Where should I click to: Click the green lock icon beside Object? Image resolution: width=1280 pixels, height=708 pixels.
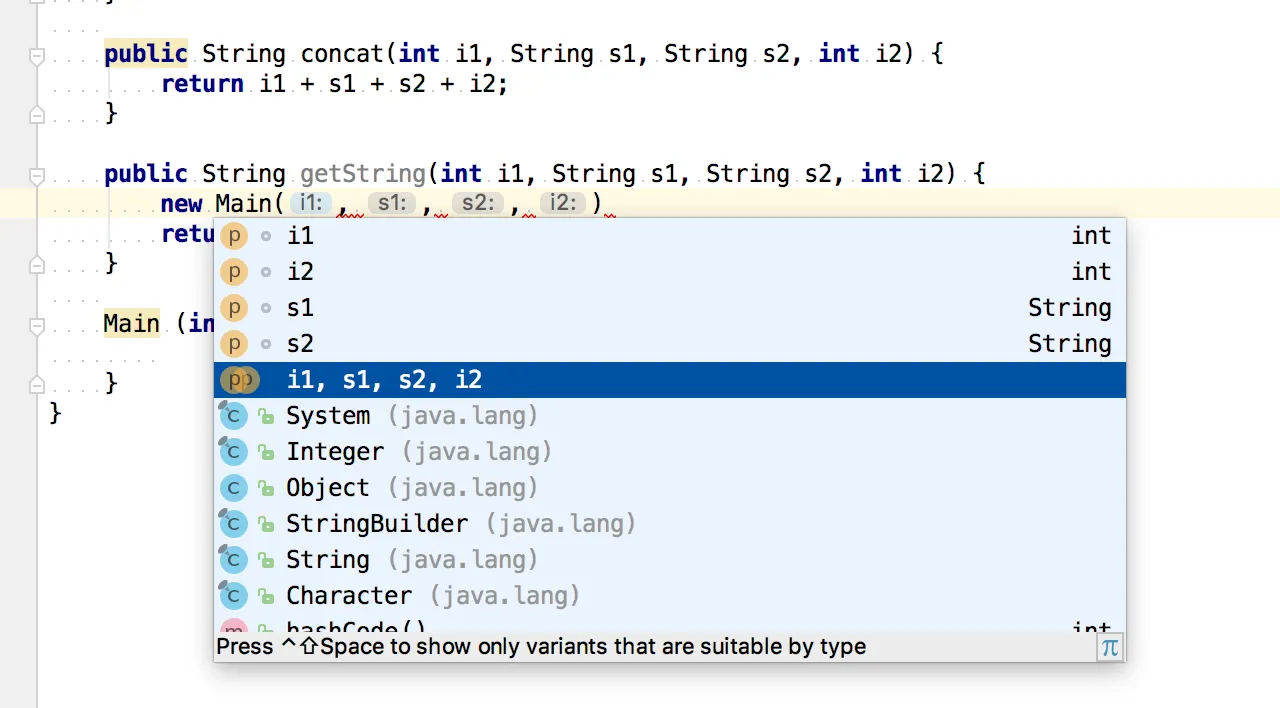[x=266, y=488]
